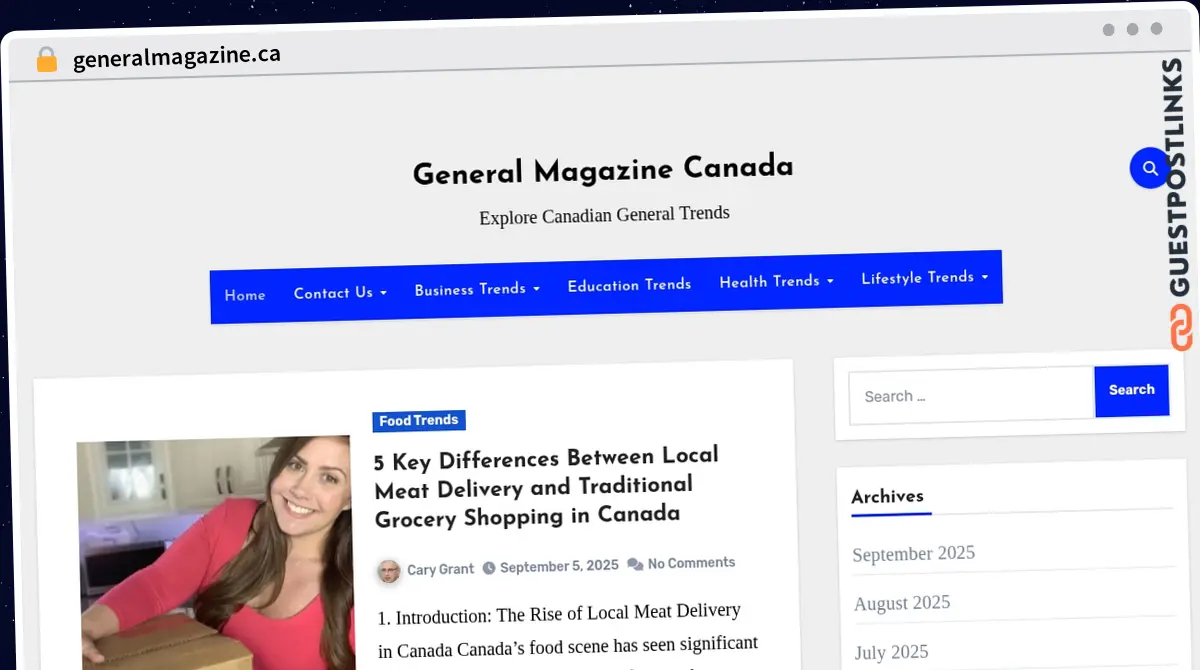
Task: Open the July 2025 archive
Action: (891, 653)
